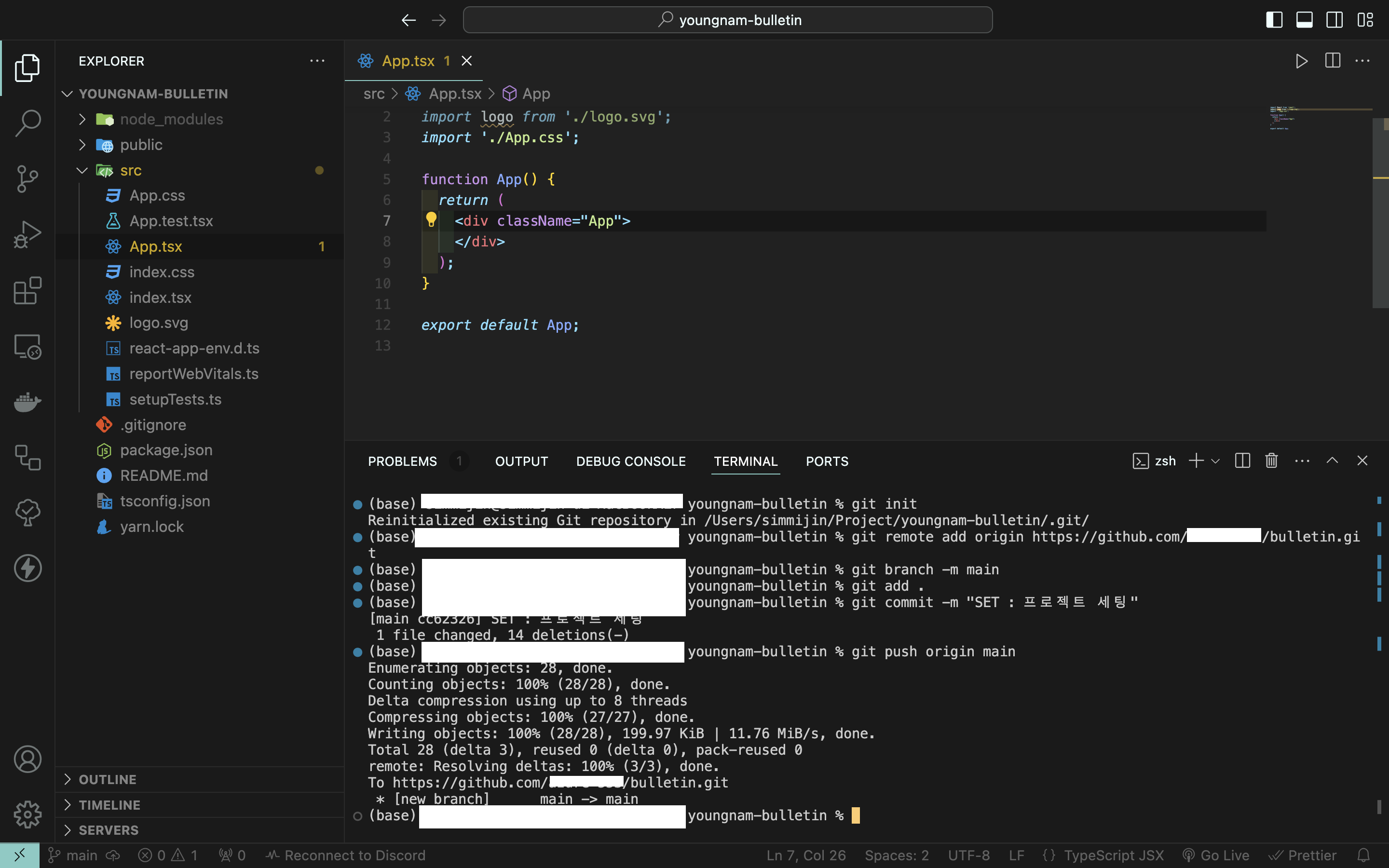Click main branch in status bar
The height and width of the screenshot is (868, 1389).
[x=73, y=855]
